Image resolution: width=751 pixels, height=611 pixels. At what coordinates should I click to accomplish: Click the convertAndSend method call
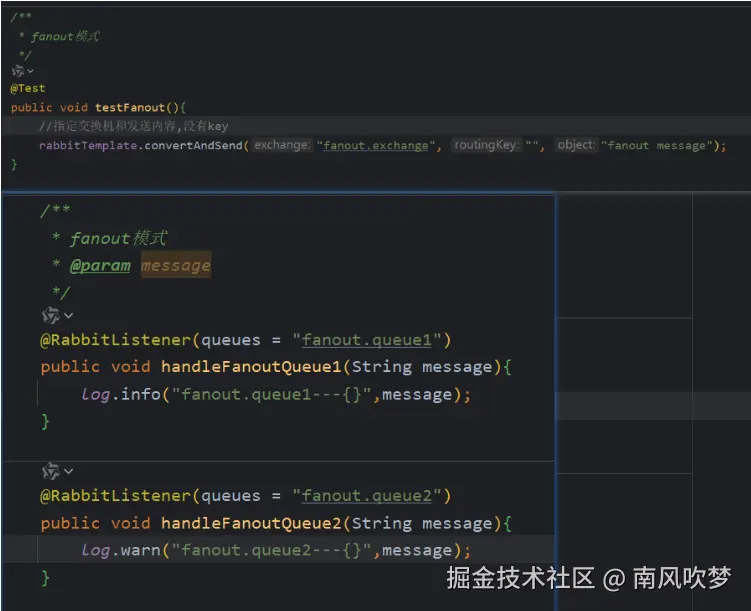pos(193,146)
